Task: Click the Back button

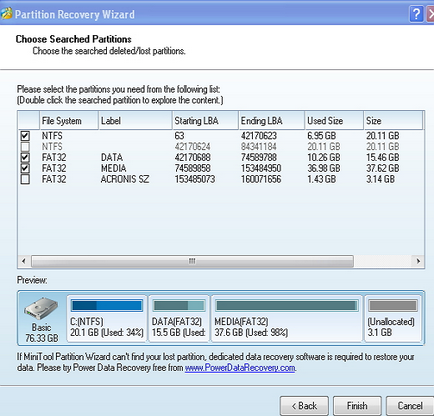Action: [x=304, y=406]
